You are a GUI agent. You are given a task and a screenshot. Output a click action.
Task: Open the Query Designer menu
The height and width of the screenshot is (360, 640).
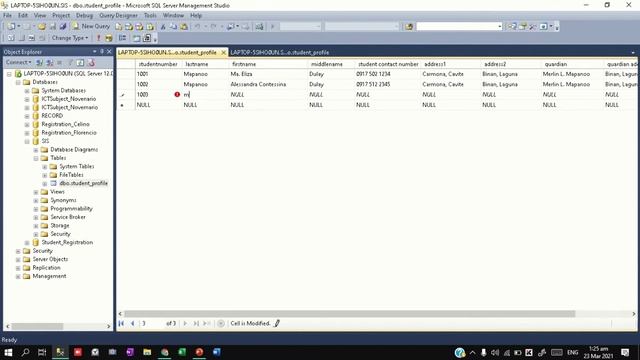(x=118, y=16)
